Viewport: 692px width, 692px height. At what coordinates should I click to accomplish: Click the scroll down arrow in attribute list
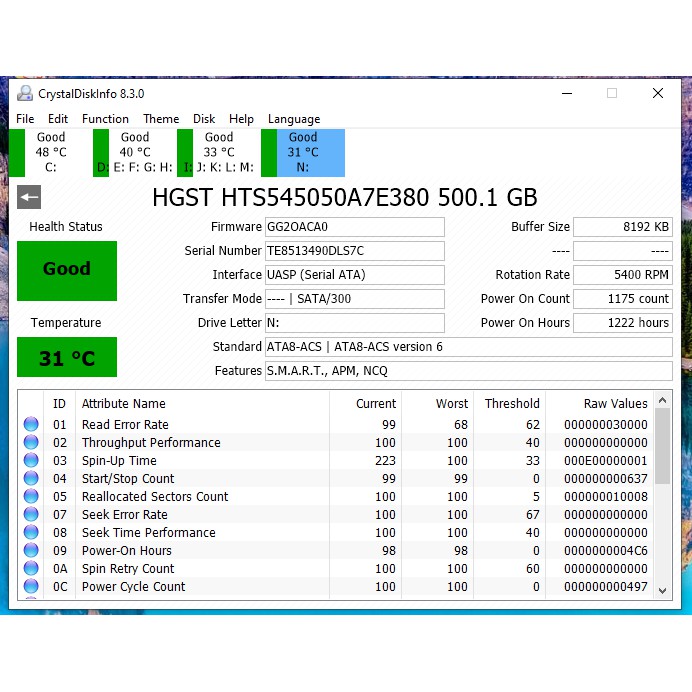click(662, 591)
